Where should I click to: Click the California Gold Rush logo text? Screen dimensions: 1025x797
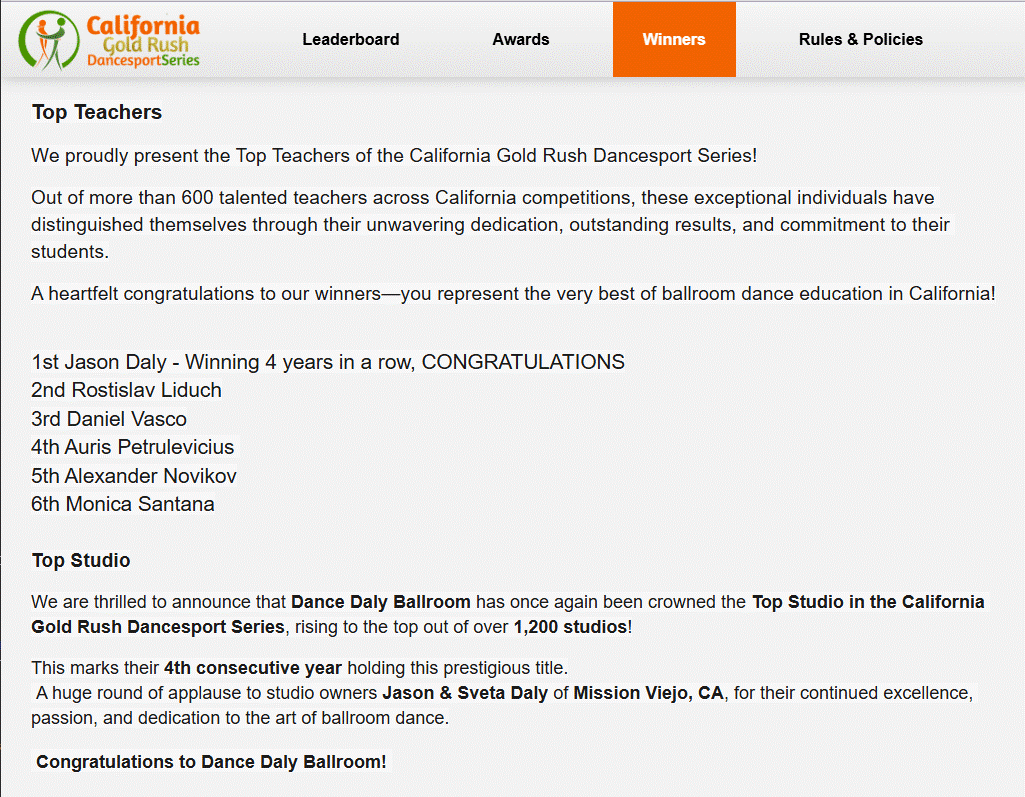coord(143,41)
